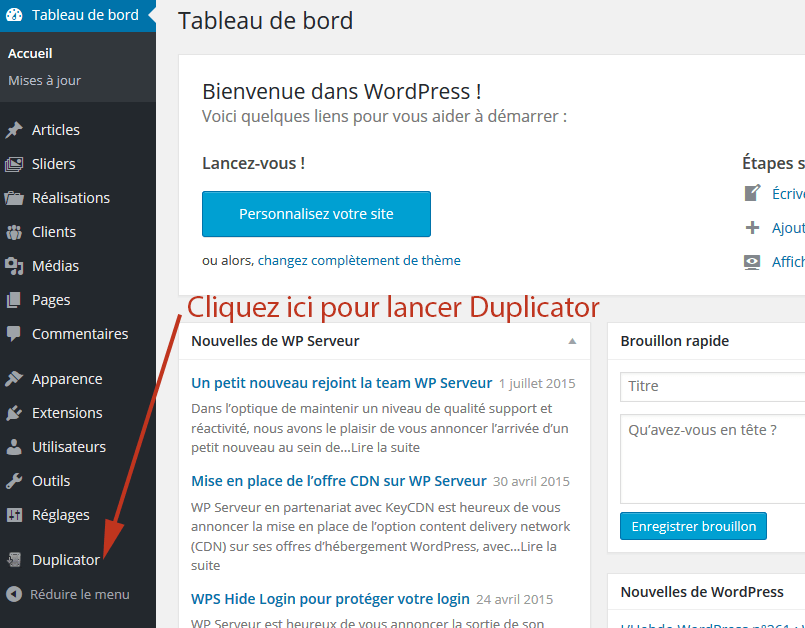Click the Écrivez link in Étapes suivantes
Screen dimensions: 805x628
click(x=788, y=194)
